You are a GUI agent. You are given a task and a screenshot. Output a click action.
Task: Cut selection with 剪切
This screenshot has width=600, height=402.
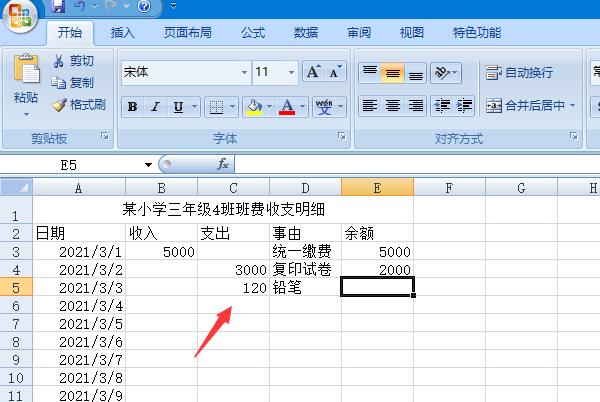(x=73, y=60)
